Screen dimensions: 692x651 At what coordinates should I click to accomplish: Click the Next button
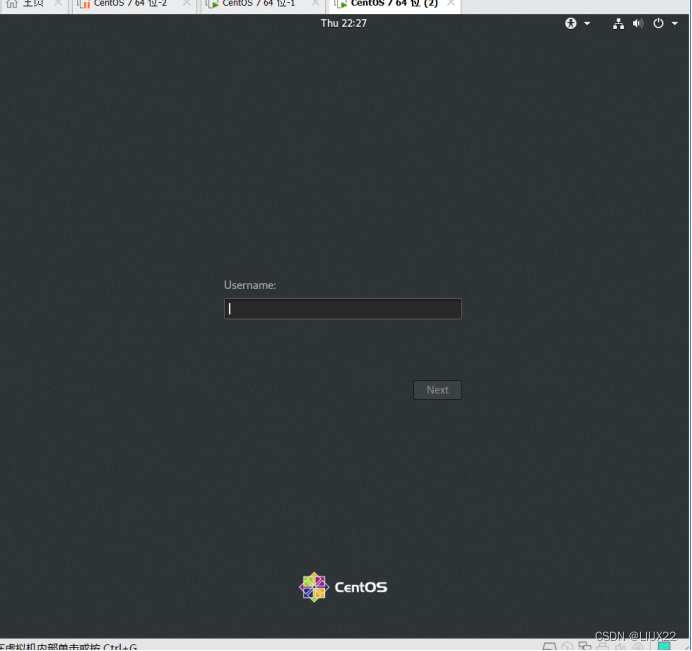click(x=437, y=390)
